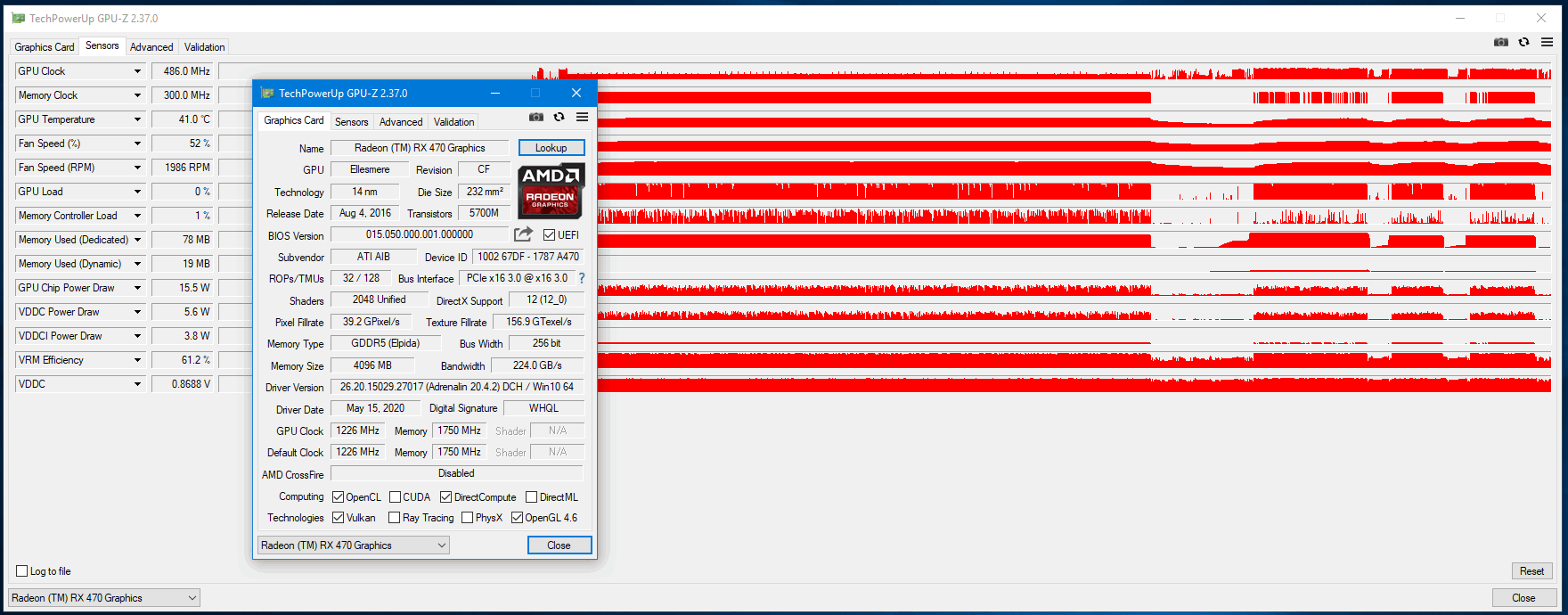1568x615 pixels.
Task: Click GPU name field Radeon RX 470
Action: click(x=420, y=148)
